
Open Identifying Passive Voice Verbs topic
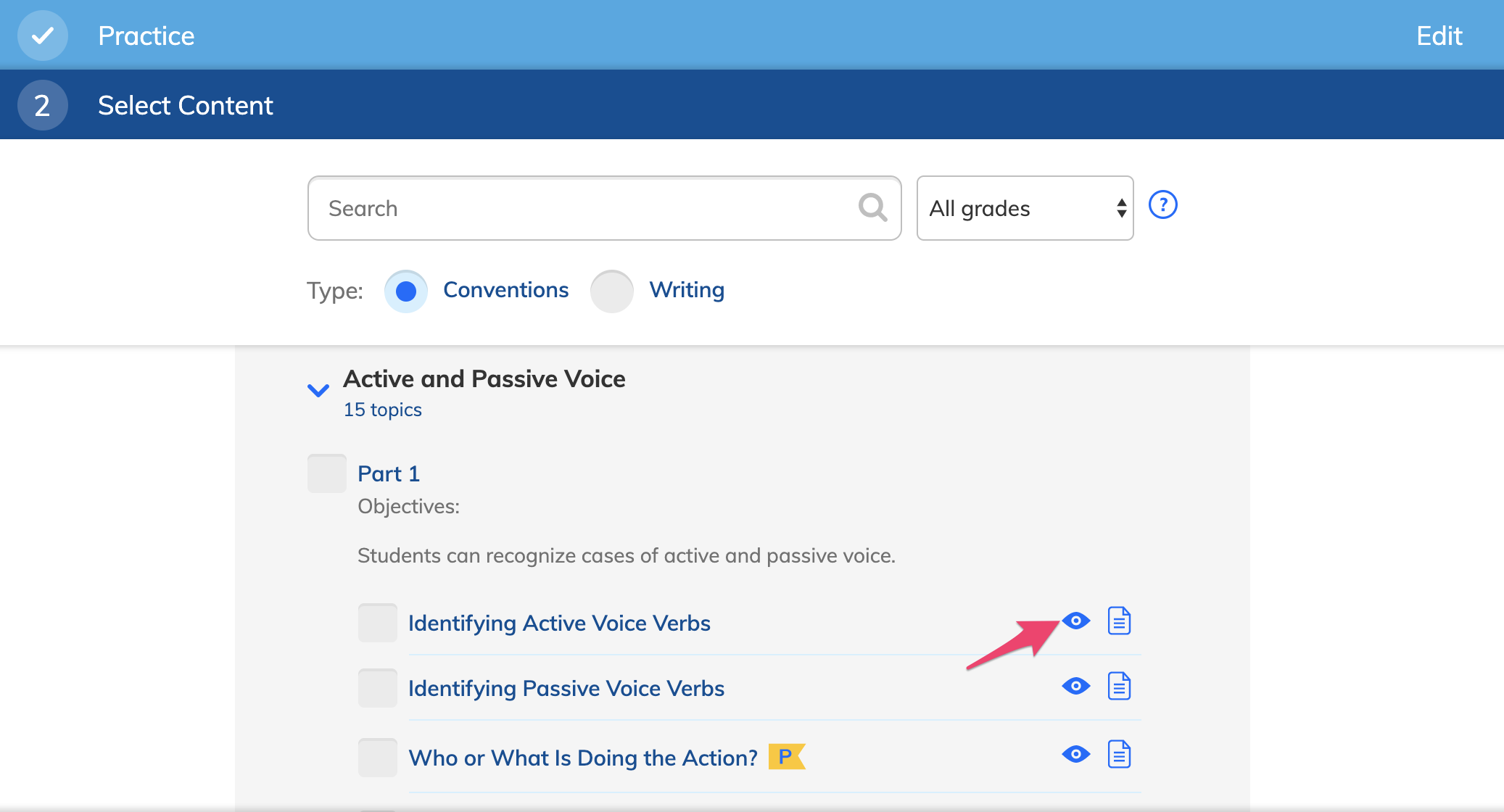pos(566,689)
